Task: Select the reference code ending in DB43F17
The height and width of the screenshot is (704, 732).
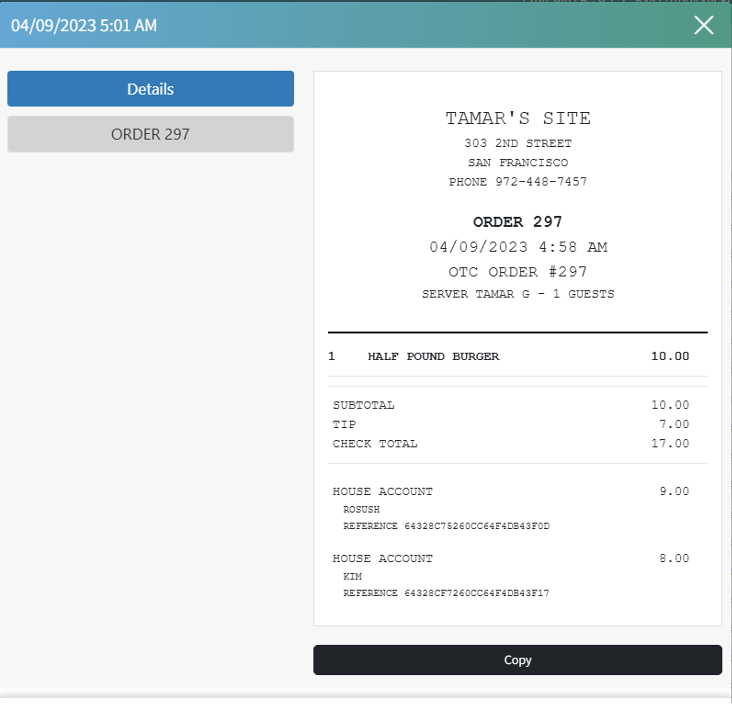Action: click(446, 593)
